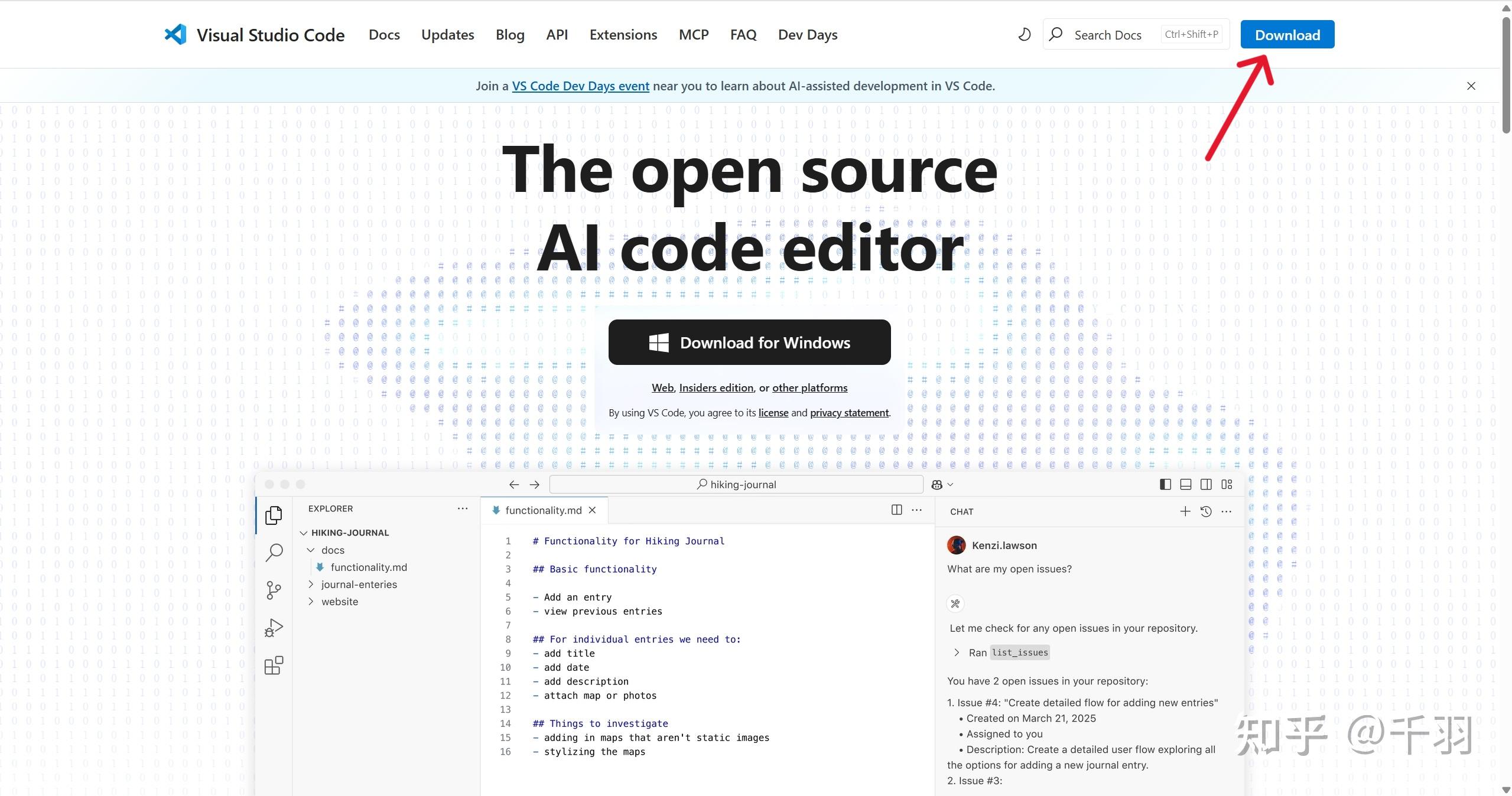Click the Search magnifier in activity bar
Image resolution: width=1512 pixels, height=796 pixels.
click(274, 553)
